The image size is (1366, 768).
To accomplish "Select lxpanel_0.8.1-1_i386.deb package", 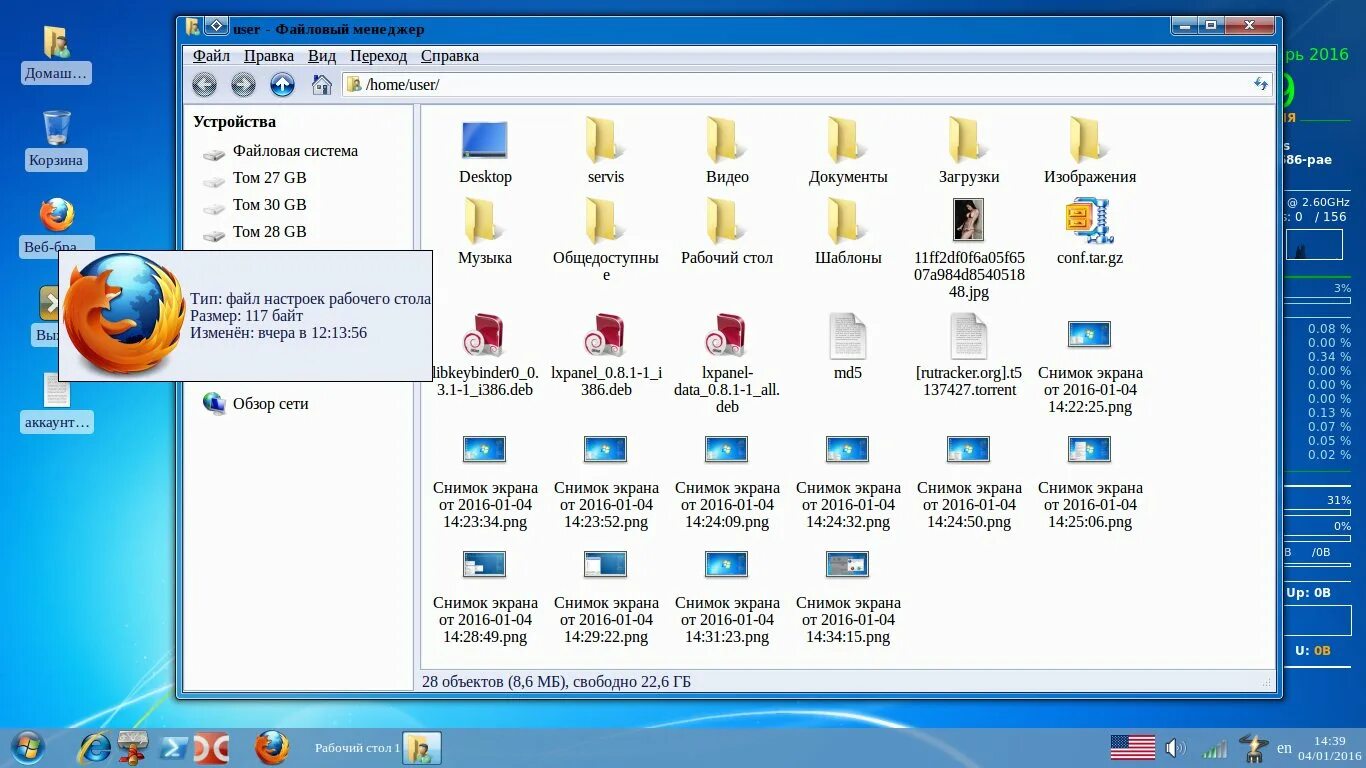I will [606, 355].
